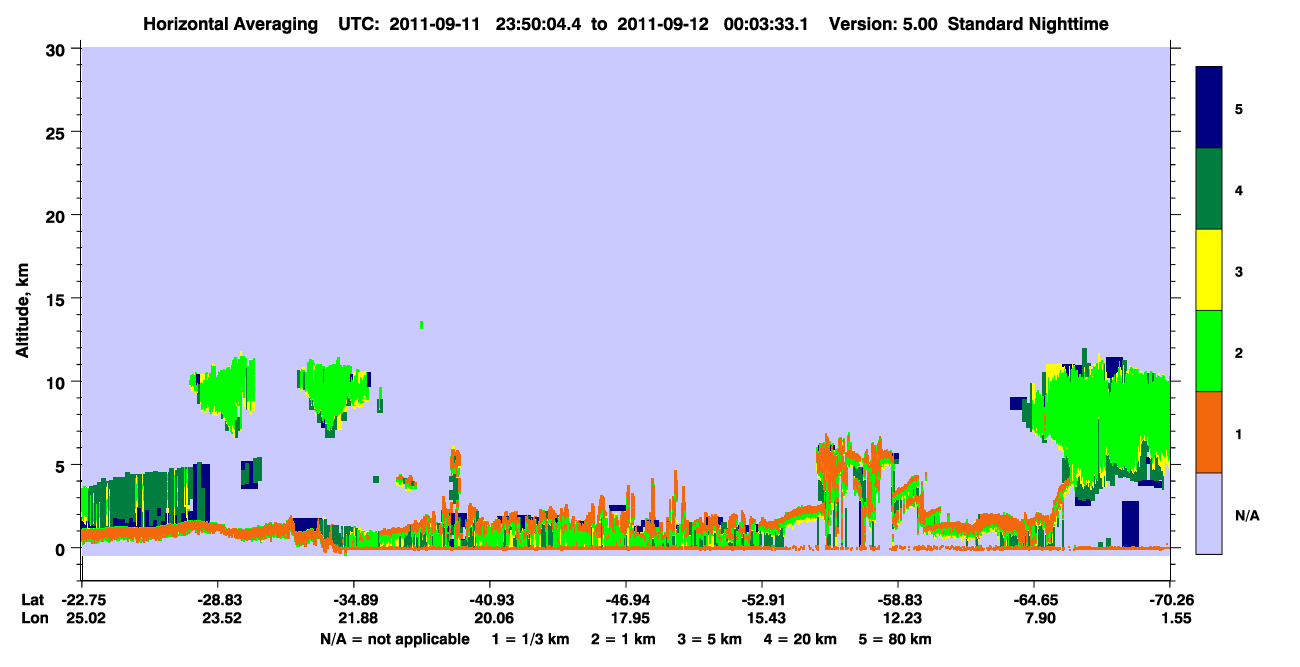Click the 'Standard Nighttime' text

click(x=1028, y=24)
